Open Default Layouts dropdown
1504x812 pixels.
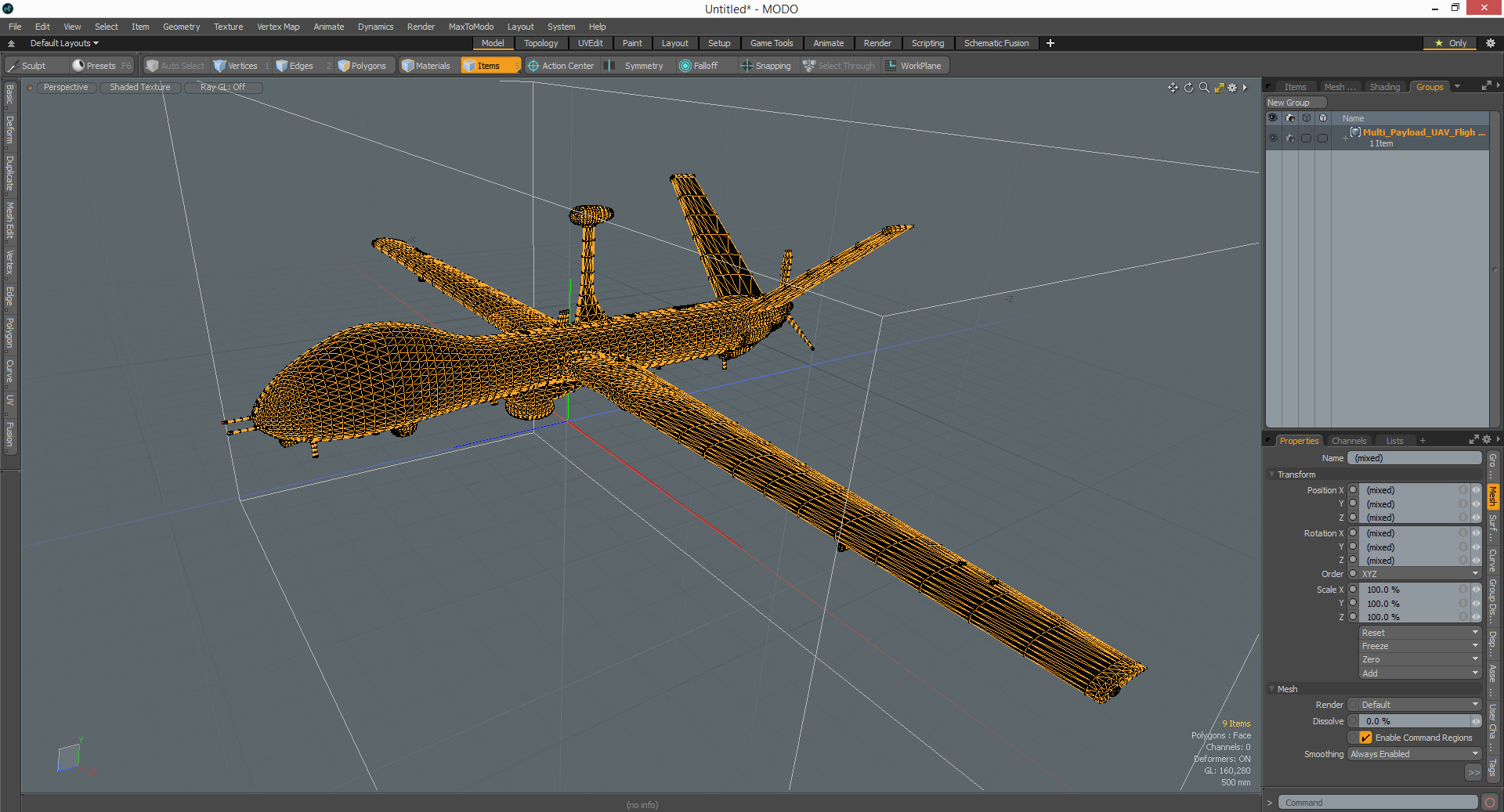[64, 43]
